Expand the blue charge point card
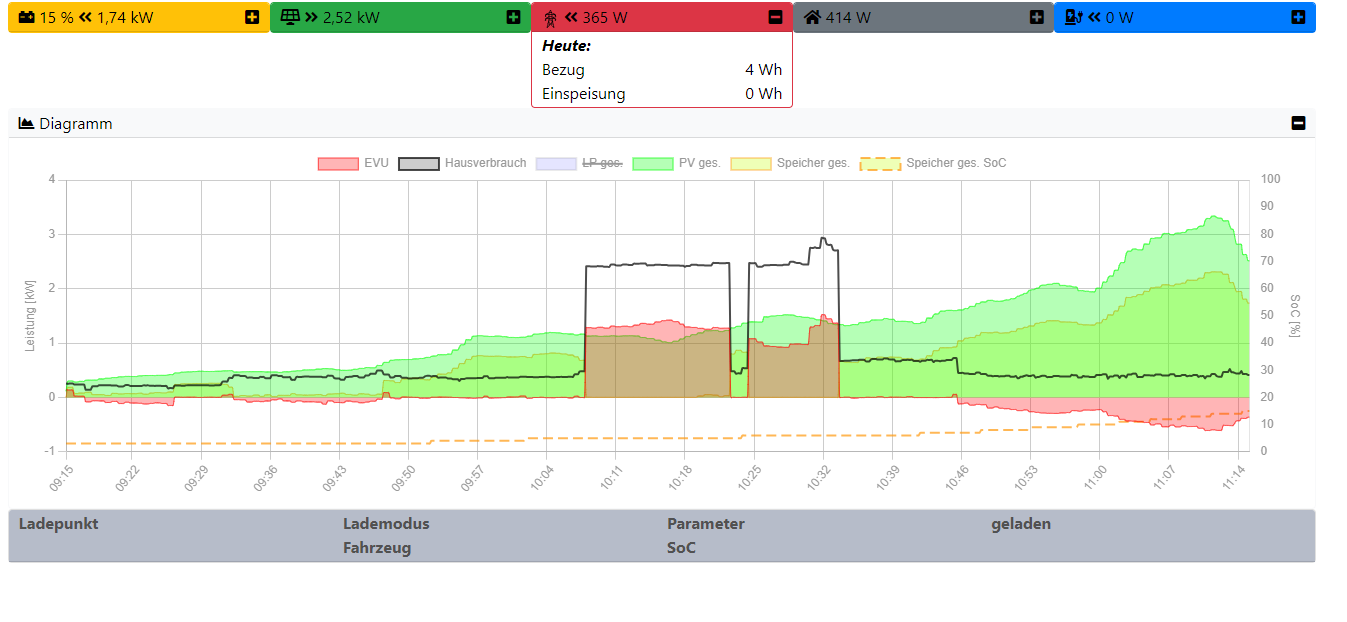The image size is (1347, 622). point(1298,17)
